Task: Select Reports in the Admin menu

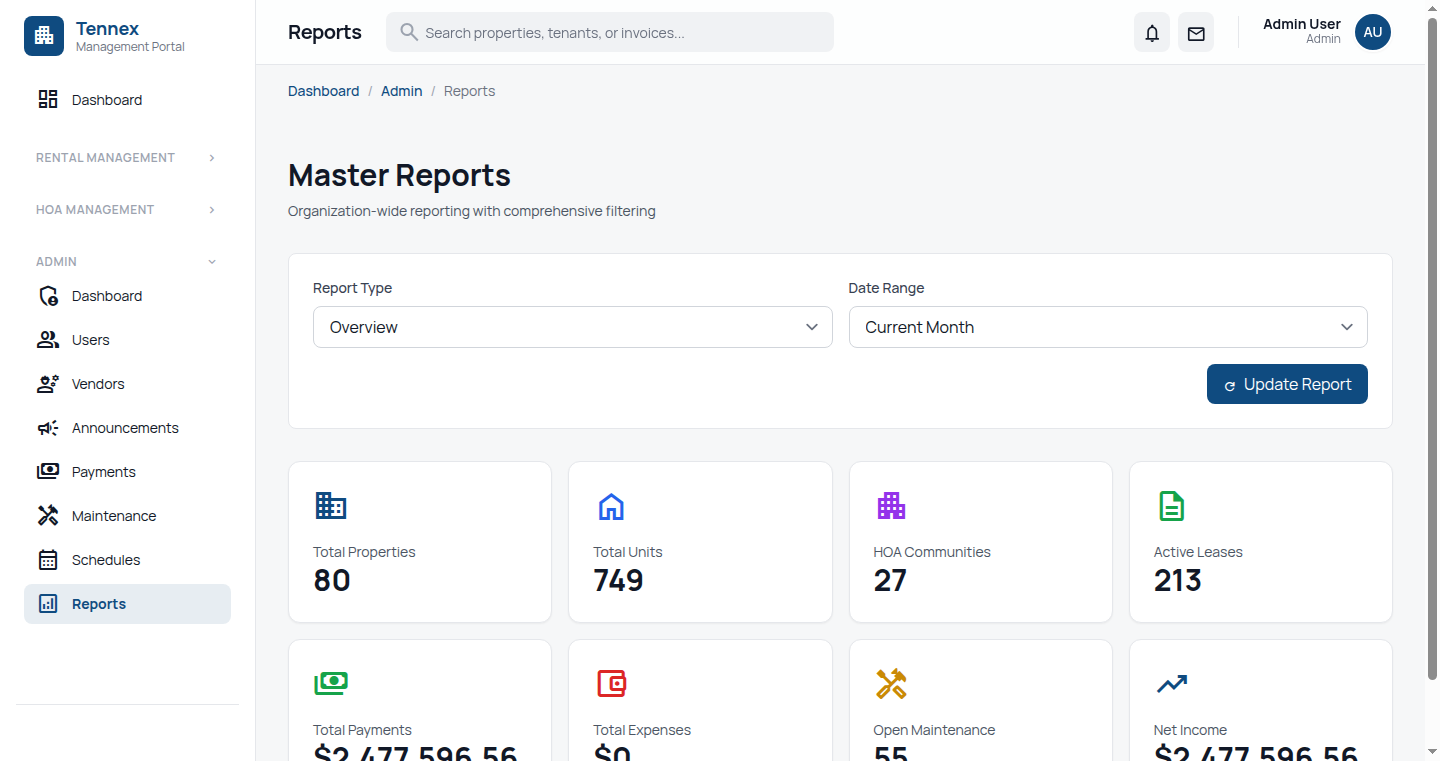Action: click(x=98, y=603)
